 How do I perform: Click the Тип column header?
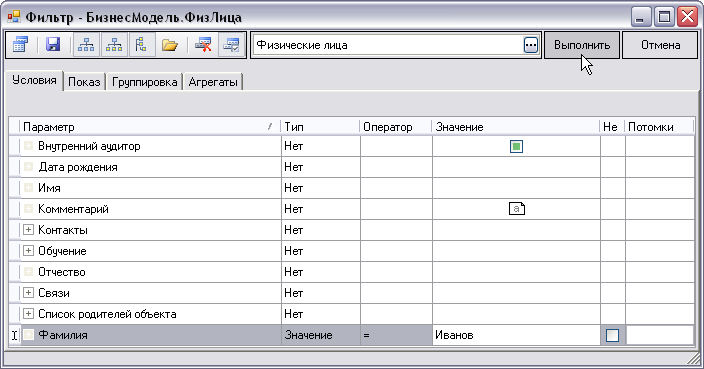click(320, 127)
